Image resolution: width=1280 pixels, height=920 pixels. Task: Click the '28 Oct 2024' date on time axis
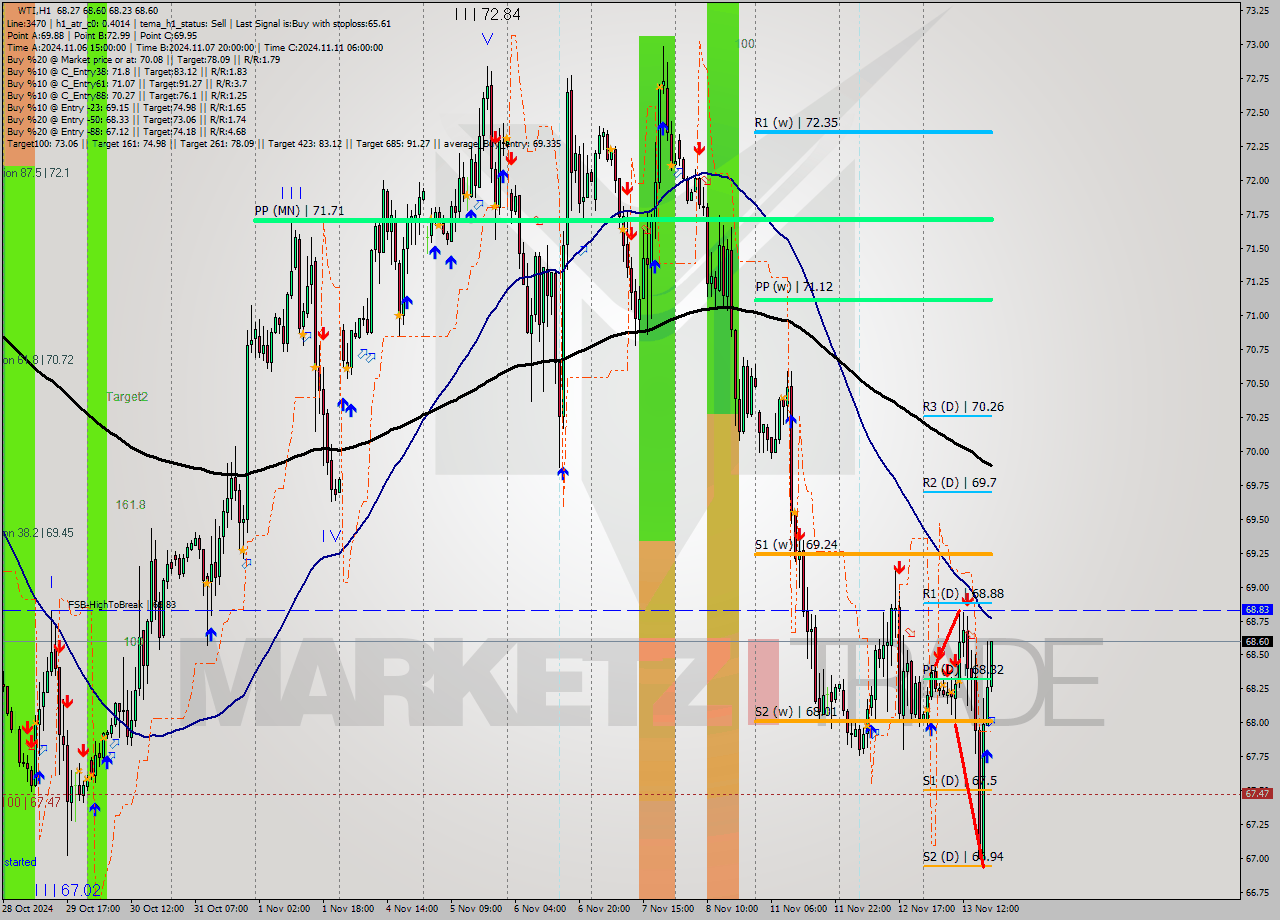pyautogui.click(x=27, y=909)
